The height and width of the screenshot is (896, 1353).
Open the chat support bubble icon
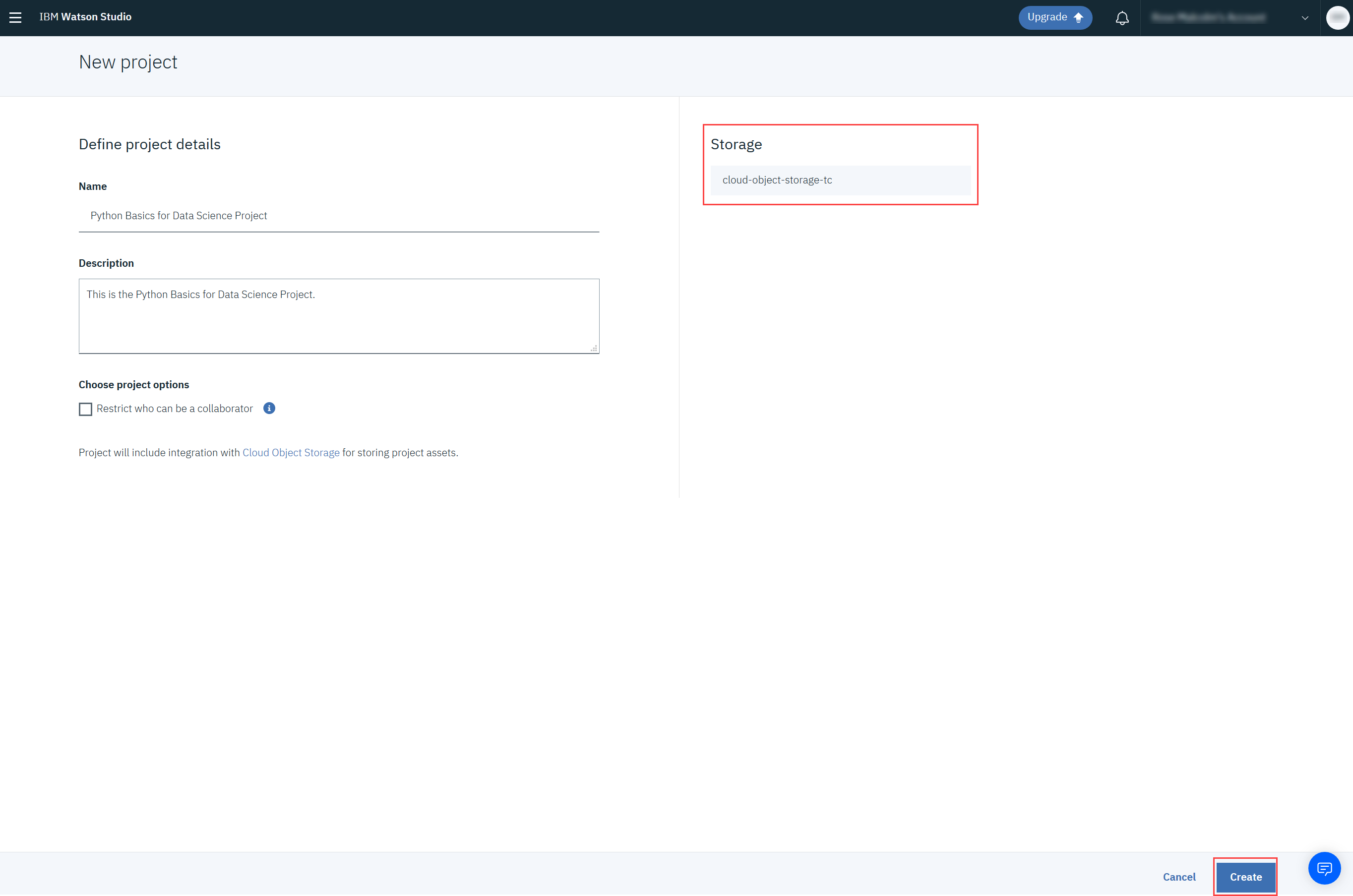coord(1324,868)
